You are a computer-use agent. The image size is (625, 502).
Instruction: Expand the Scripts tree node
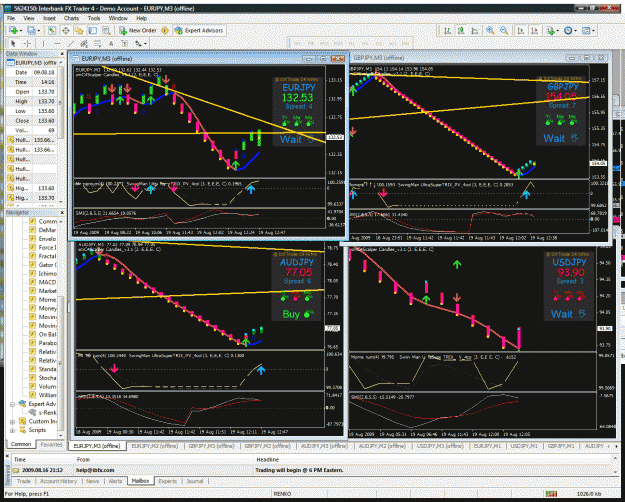[12, 430]
